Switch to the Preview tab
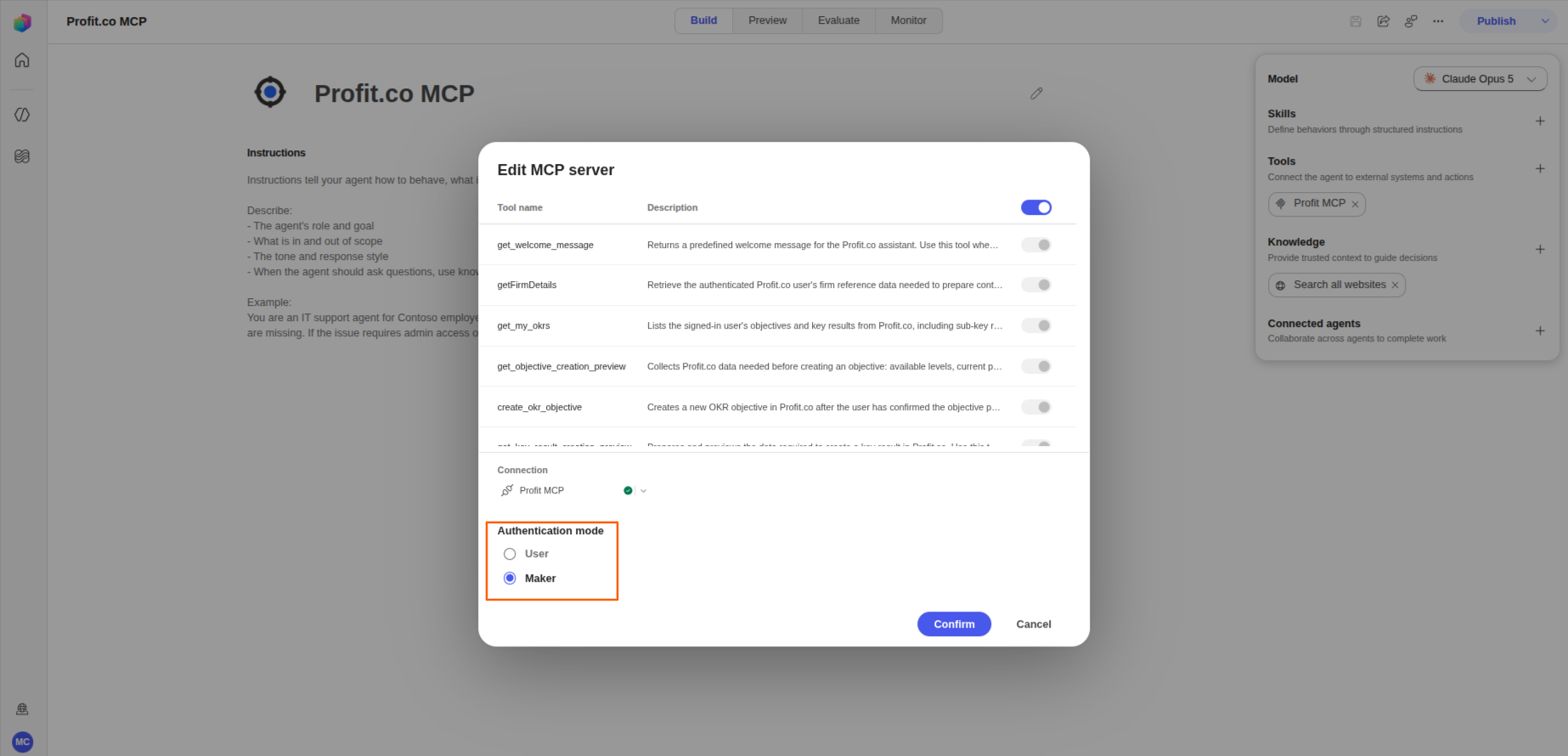This screenshot has height=756, width=1568. click(x=767, y=20)
